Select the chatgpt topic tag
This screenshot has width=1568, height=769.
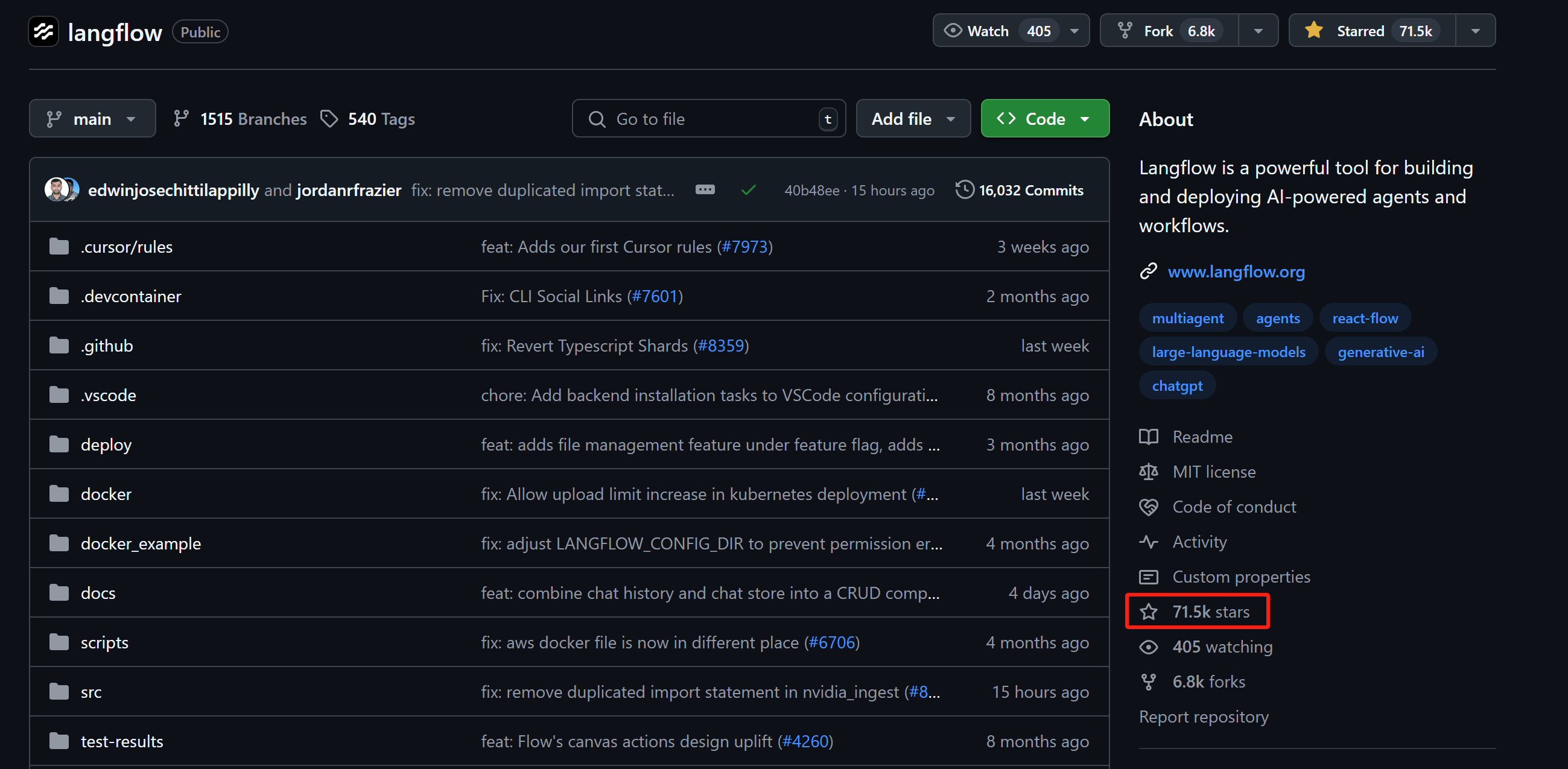(1176, 385)
